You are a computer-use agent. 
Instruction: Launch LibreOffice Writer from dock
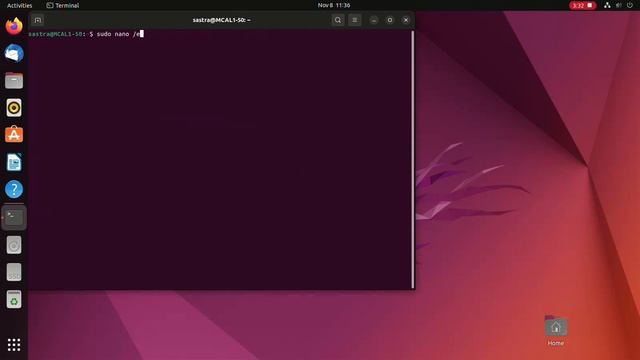(x=14, y=162)
